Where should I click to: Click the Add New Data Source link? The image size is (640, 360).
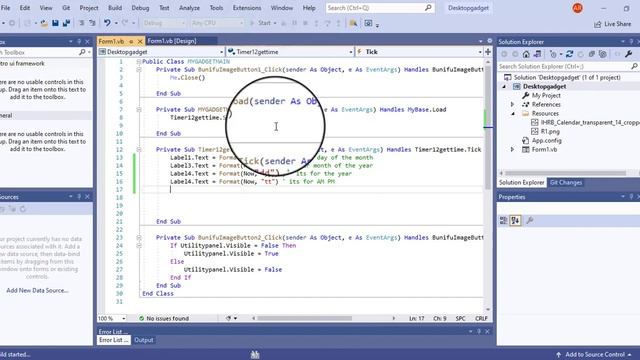37,291
